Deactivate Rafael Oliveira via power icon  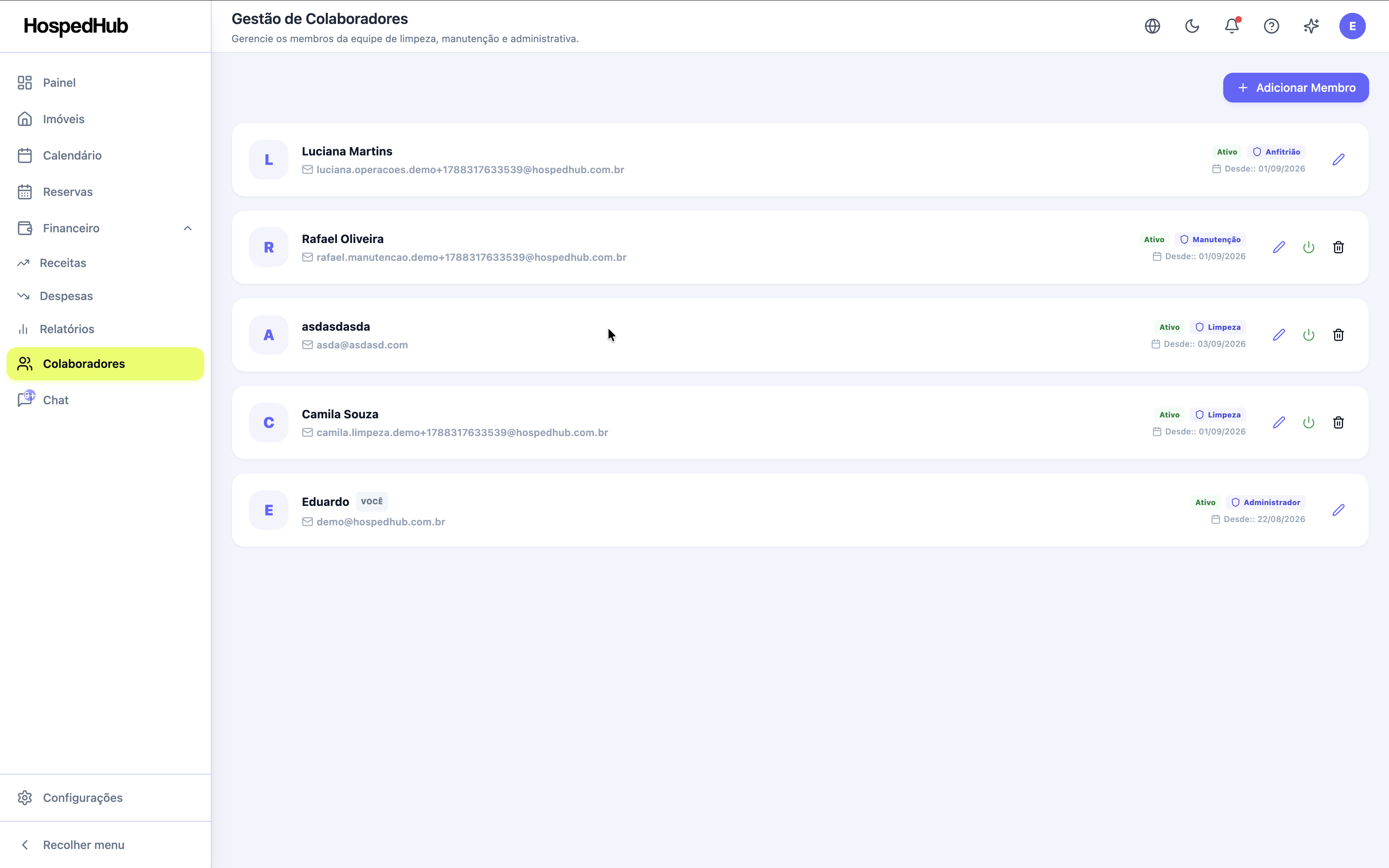pos(1309,248)
